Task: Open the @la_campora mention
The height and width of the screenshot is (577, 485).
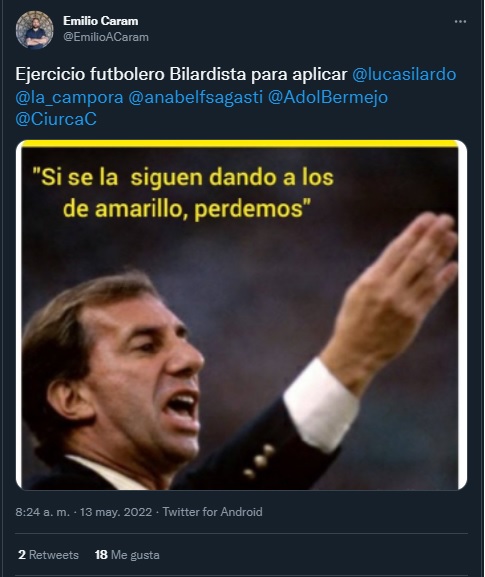Action: [69, 97]
